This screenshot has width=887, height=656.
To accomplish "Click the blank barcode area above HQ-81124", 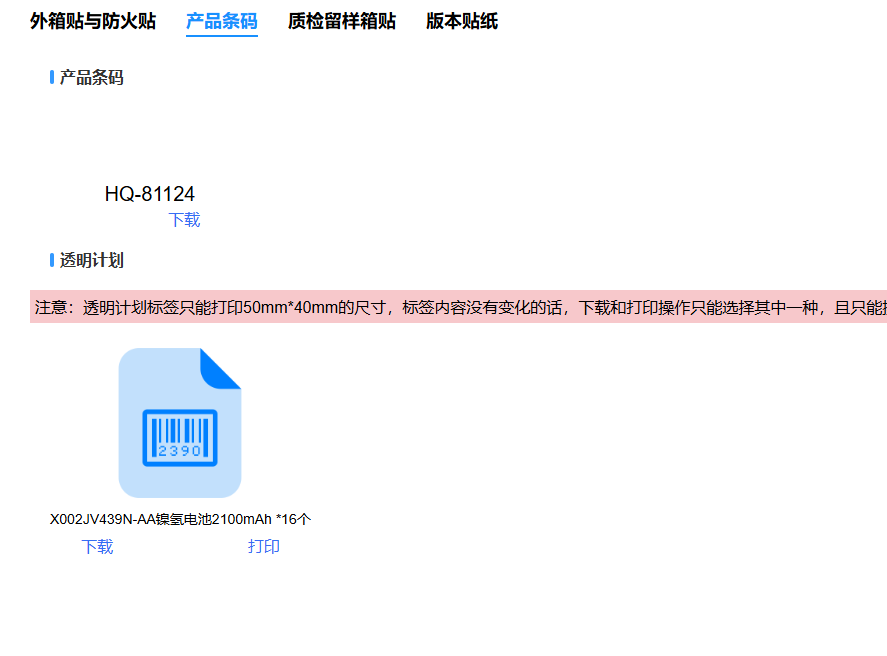I will pos(150,140).
